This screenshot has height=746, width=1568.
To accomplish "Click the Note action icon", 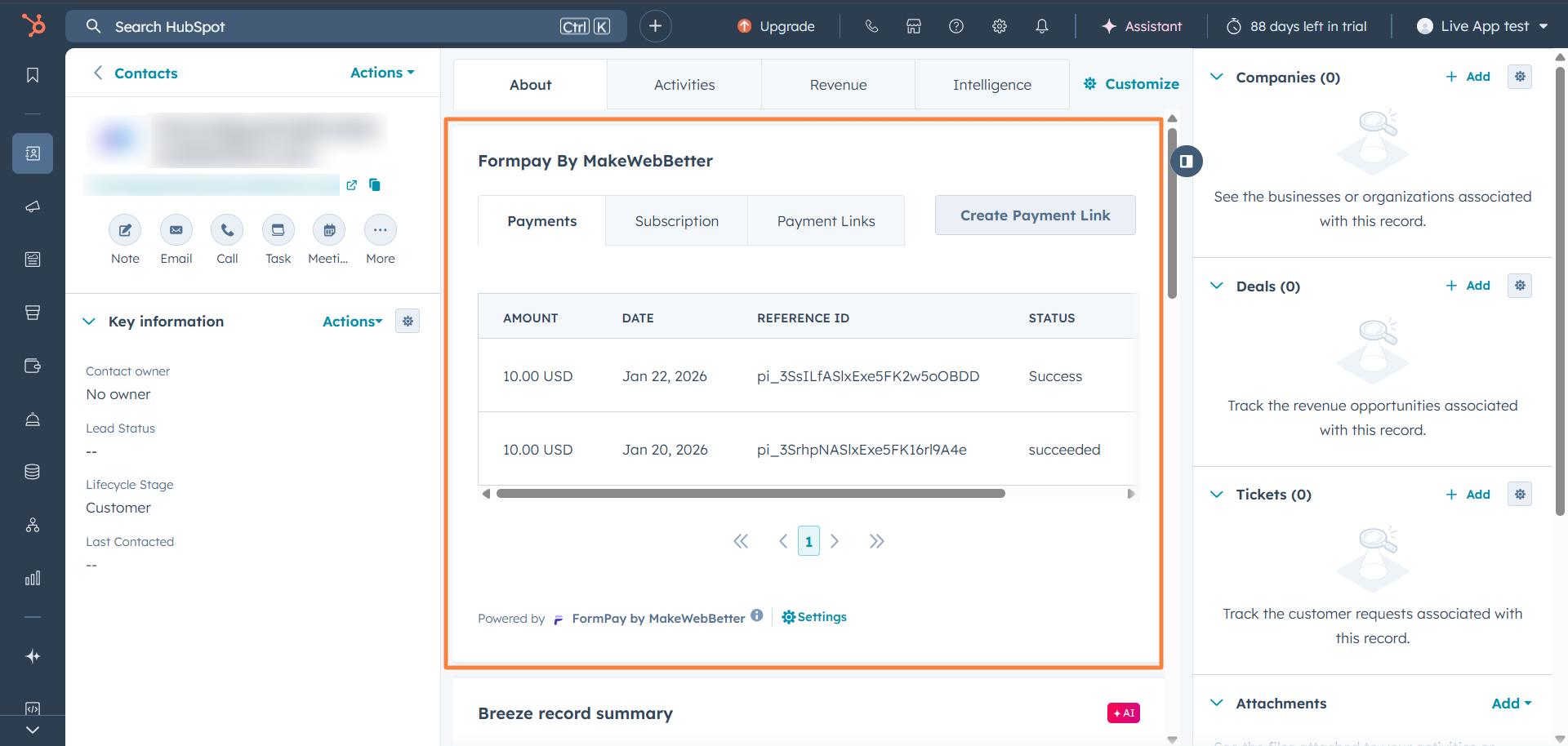I will point(125,230).
